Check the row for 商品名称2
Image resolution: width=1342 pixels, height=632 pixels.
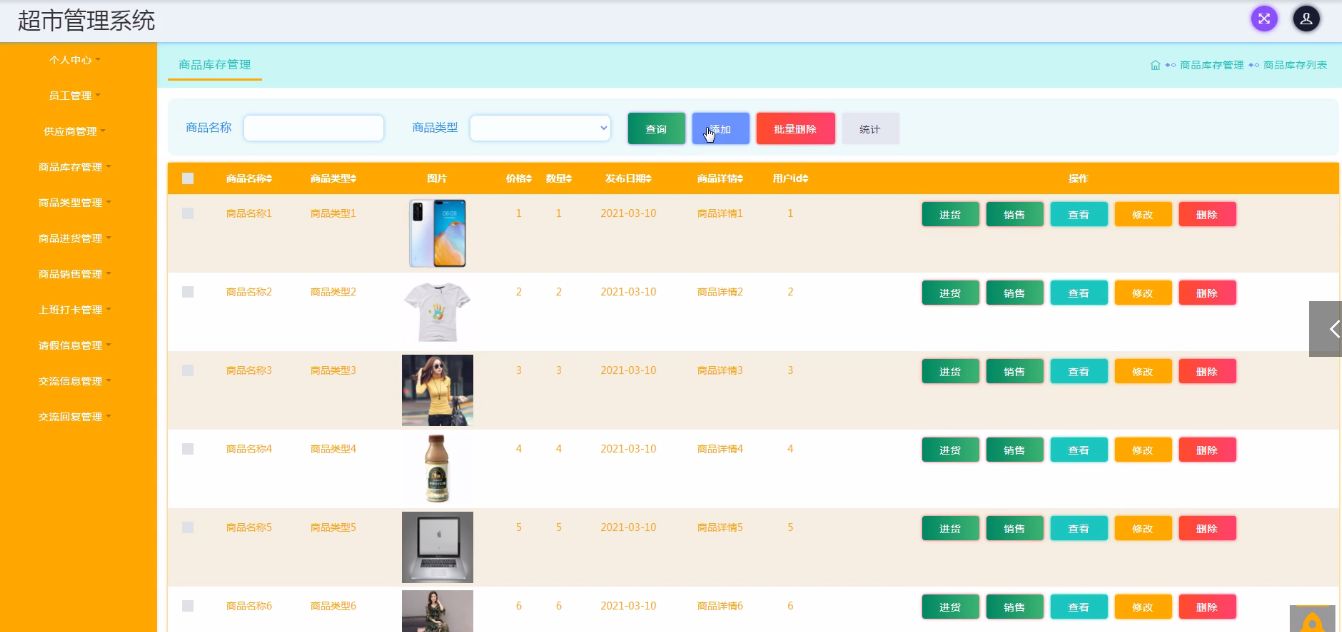click(188, 292)
